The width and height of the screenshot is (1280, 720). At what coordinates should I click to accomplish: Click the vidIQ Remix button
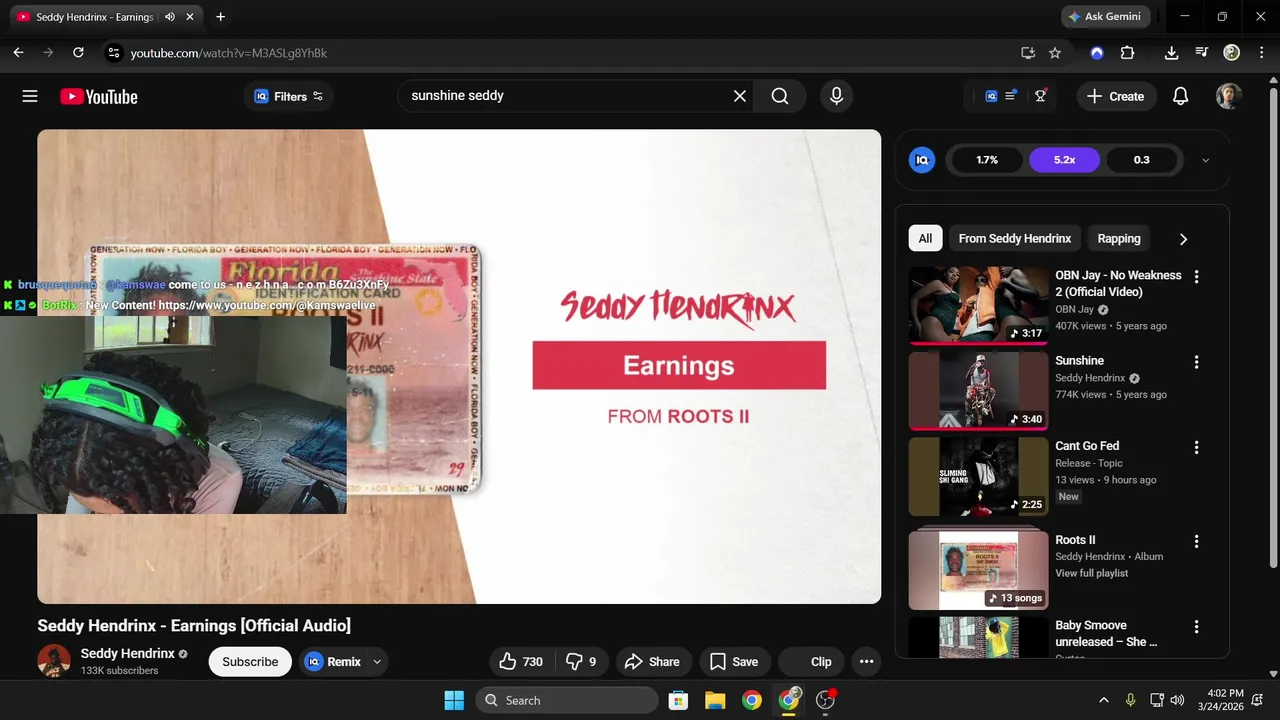tap(333, 661)
